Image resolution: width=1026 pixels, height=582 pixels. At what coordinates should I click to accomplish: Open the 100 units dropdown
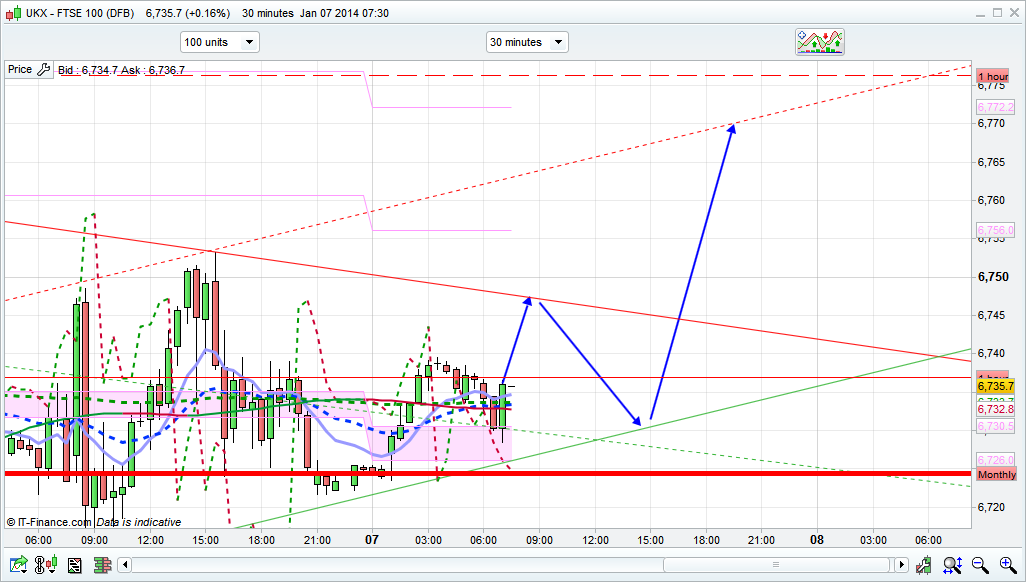(219, 42)
